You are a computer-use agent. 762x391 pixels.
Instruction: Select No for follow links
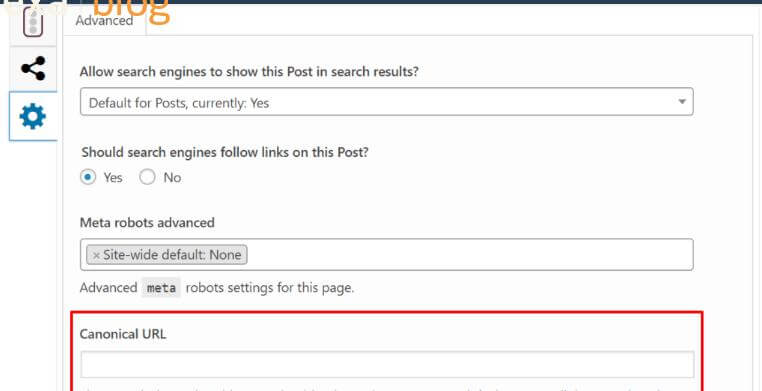(x=147, y=177)
